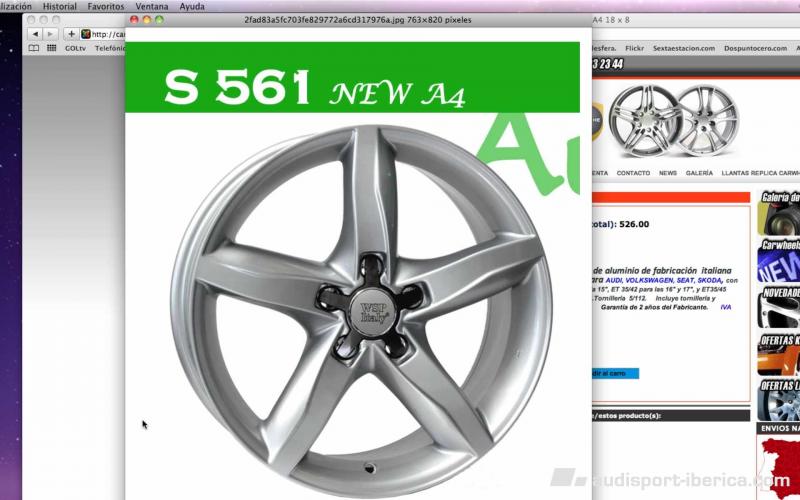This screenshot has height=500, width=800.
Task: Open the Ventana menu
Action: tap(152, 7)
